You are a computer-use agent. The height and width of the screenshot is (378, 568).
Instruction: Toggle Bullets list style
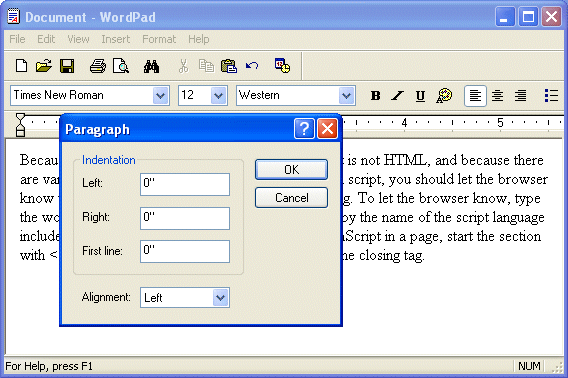click(x=551, y=96)
